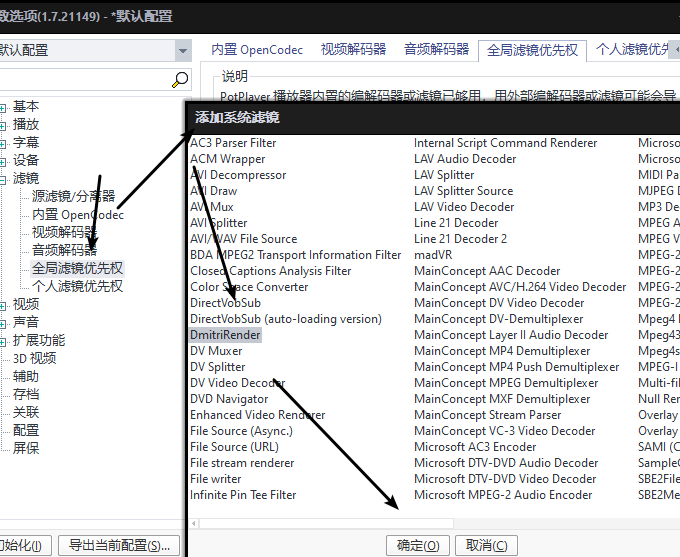
Task: Expand the 字幕 tree node
Action: [3, 144]
